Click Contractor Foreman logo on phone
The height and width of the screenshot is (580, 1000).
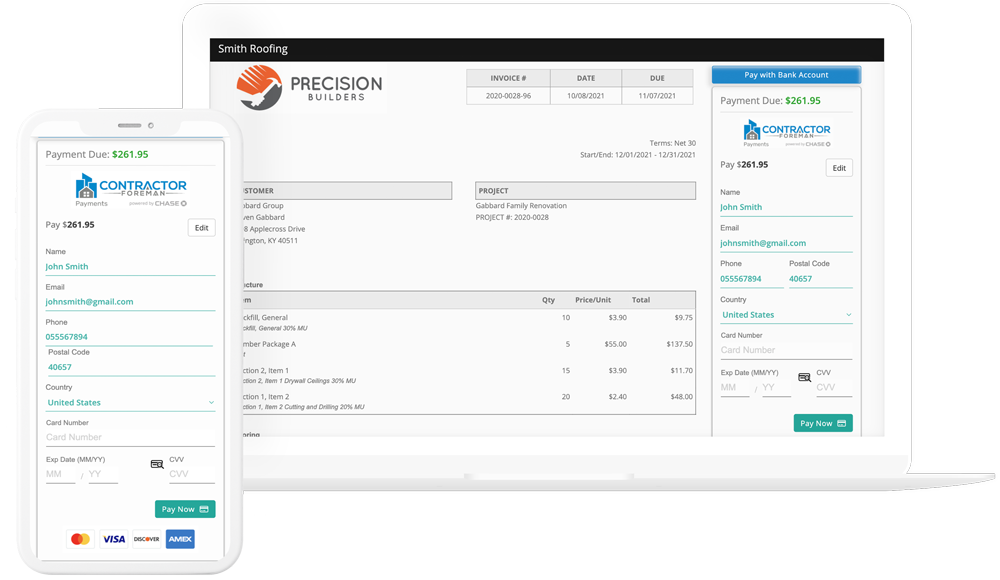coord(130,189)
